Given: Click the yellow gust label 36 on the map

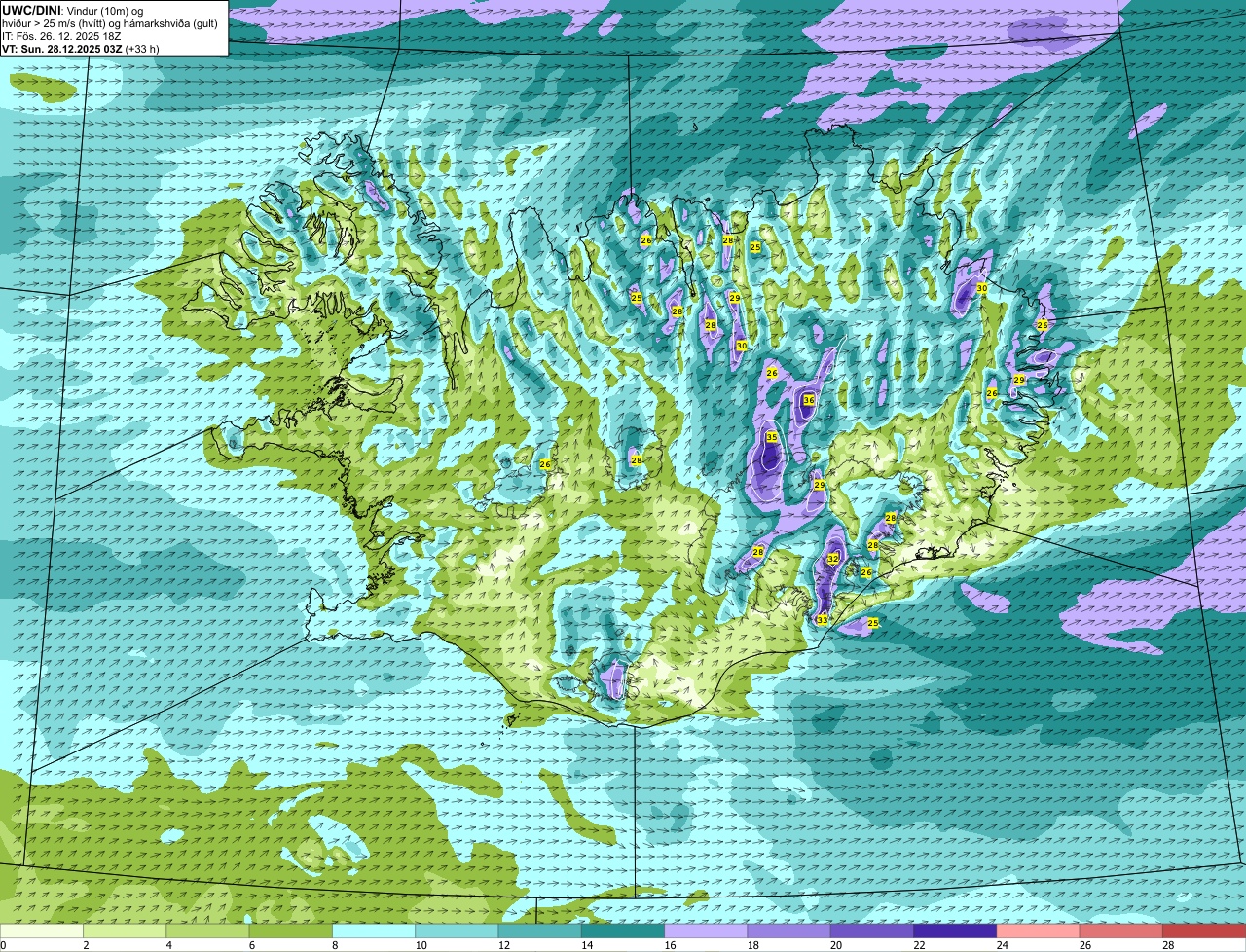Looking at the screenshot, I should [809, 400].
